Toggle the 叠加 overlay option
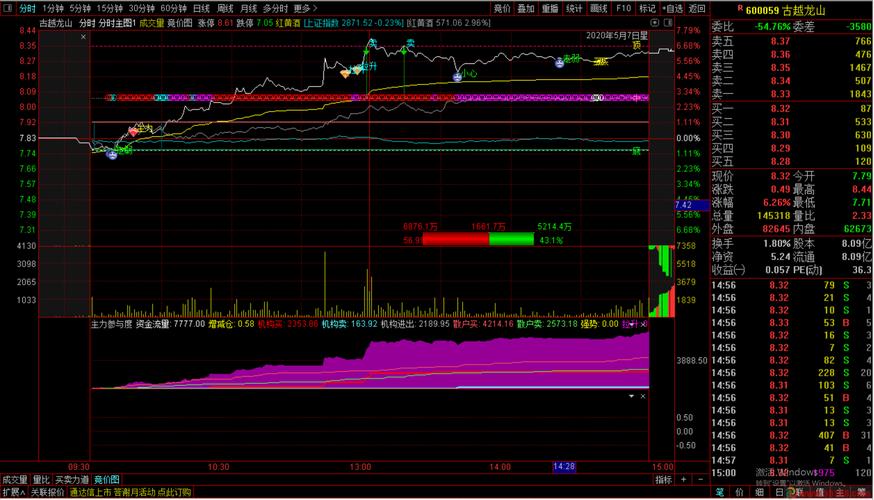The width and height of the screenshot is (874, 500). (x=526, y=8)
